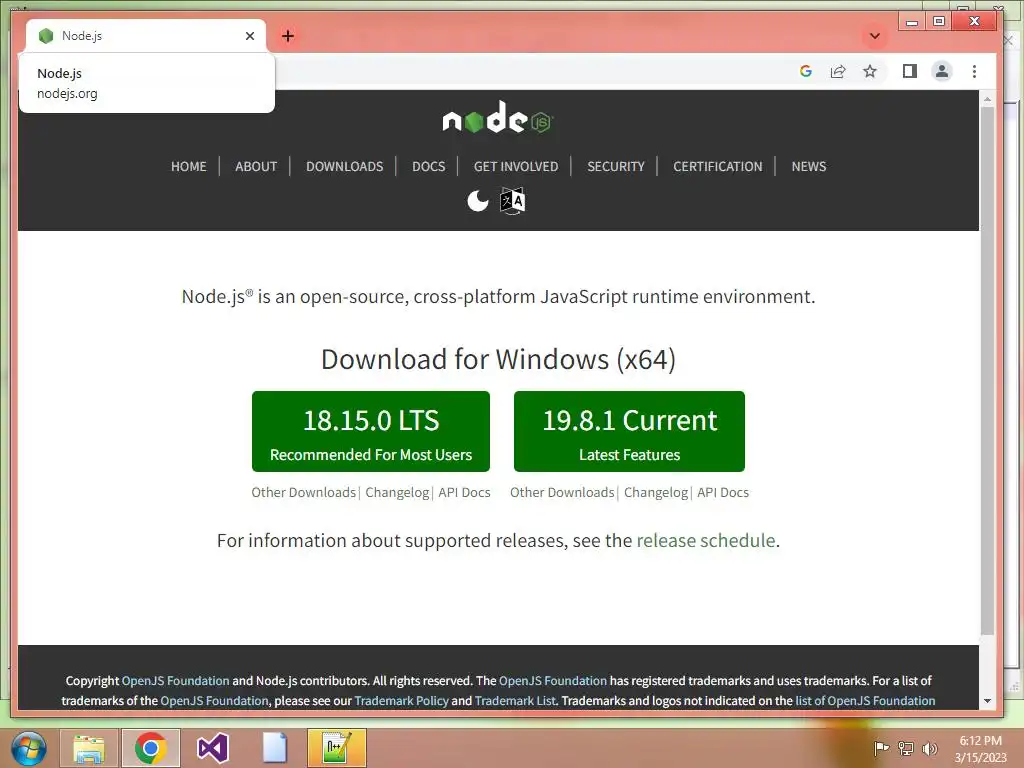Open the Trademark List link

pyautogui.click(x=515, y=701)
